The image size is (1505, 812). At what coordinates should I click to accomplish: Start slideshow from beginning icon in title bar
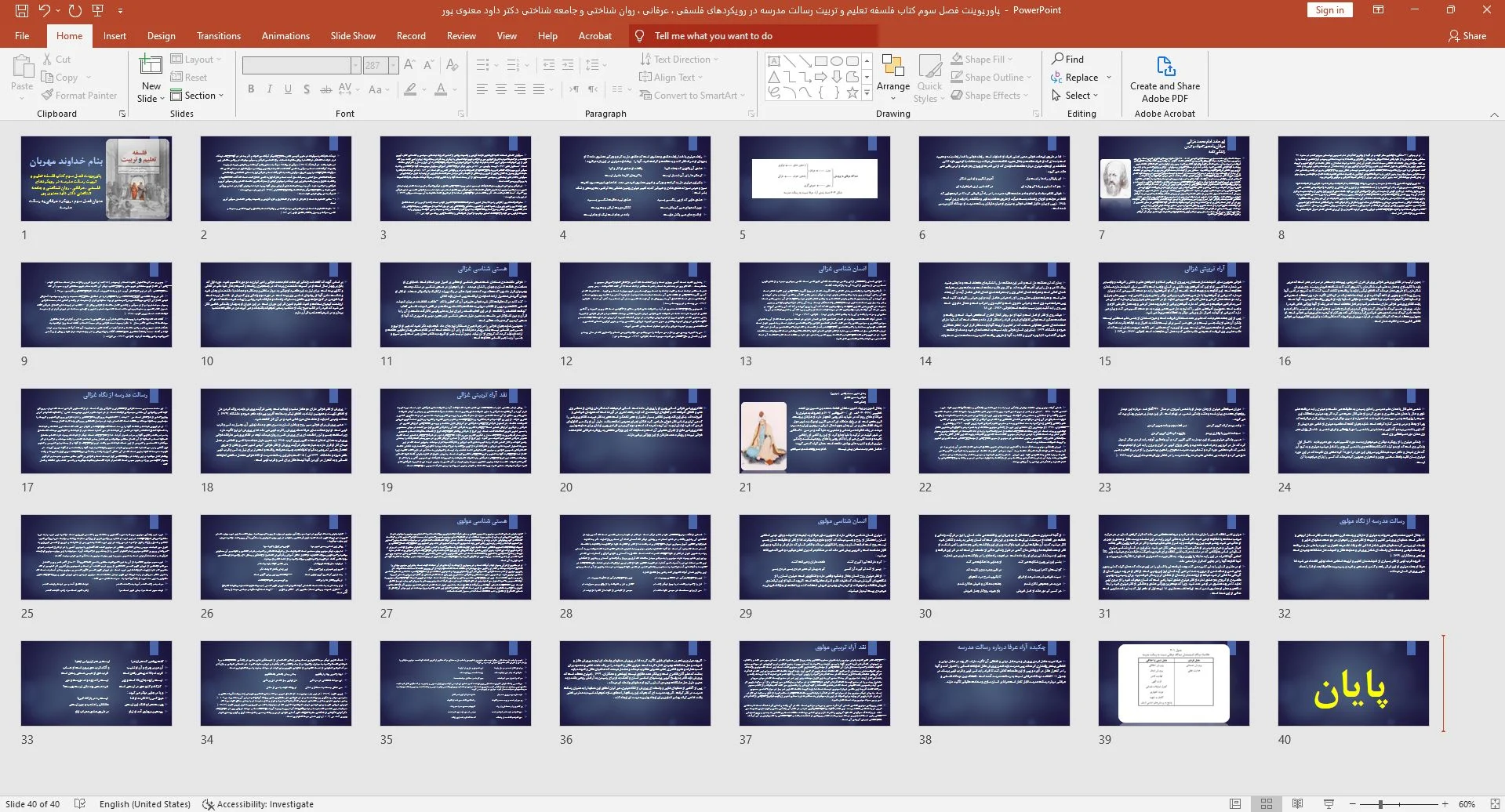[98, 10]
